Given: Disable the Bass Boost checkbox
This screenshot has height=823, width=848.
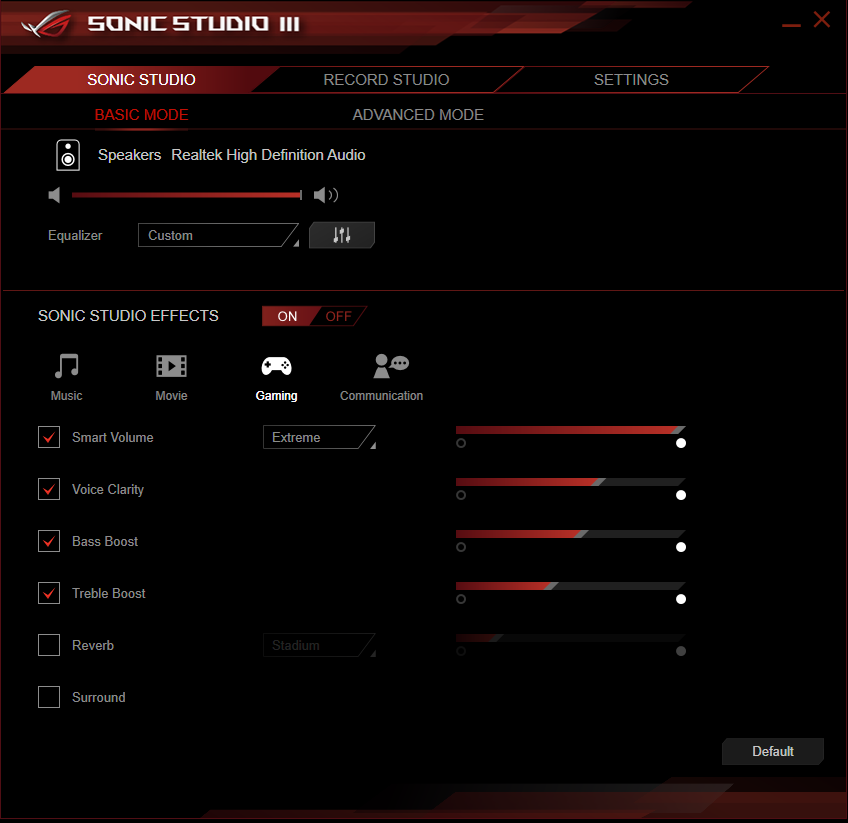Looking at the screenshot, I should (49, 541).
